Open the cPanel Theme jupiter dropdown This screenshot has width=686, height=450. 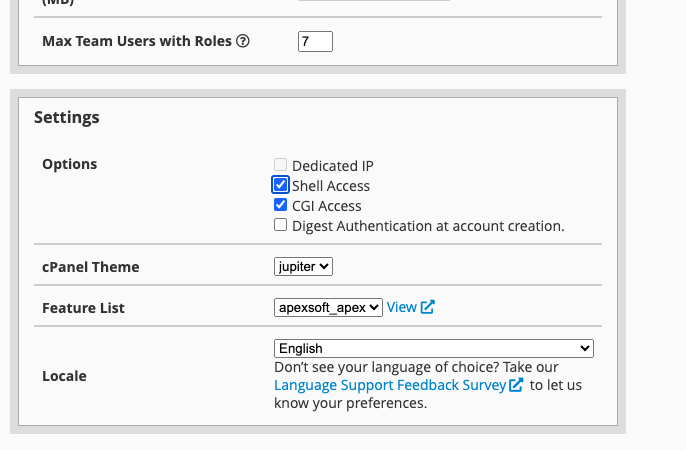click(x=303, y=266)
